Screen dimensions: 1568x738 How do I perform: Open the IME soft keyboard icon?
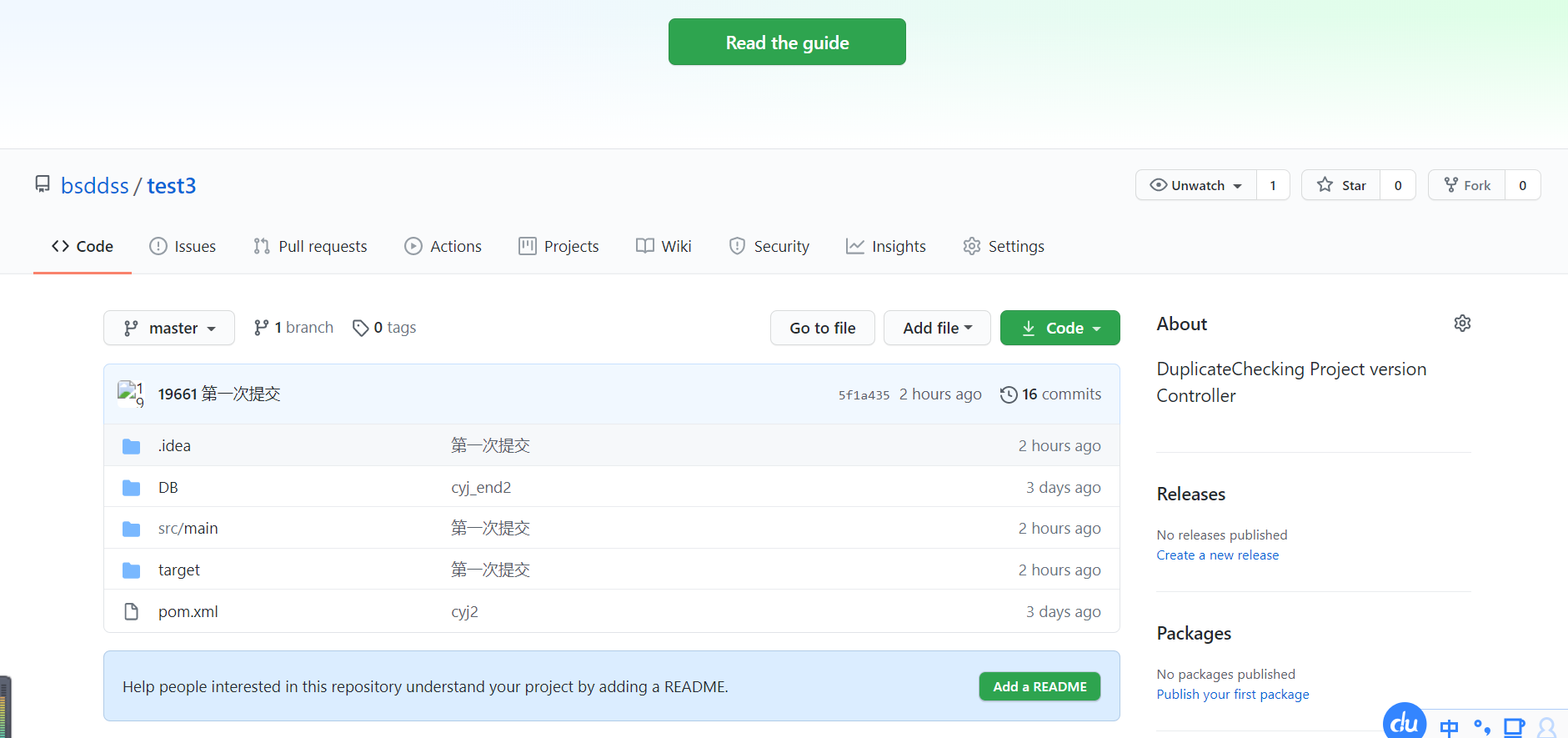pos(1515,727)
